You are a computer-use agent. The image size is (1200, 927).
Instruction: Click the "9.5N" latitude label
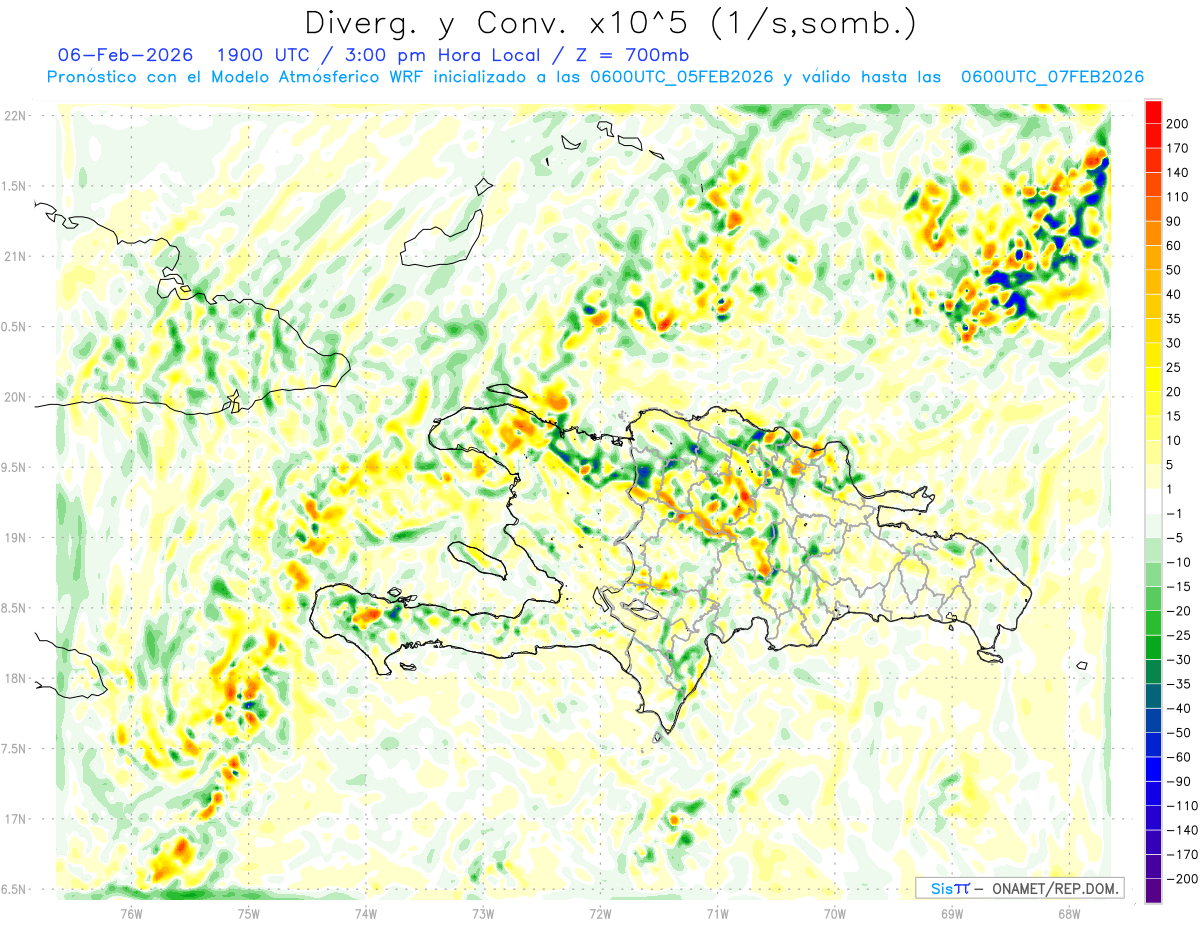[15, 467]
